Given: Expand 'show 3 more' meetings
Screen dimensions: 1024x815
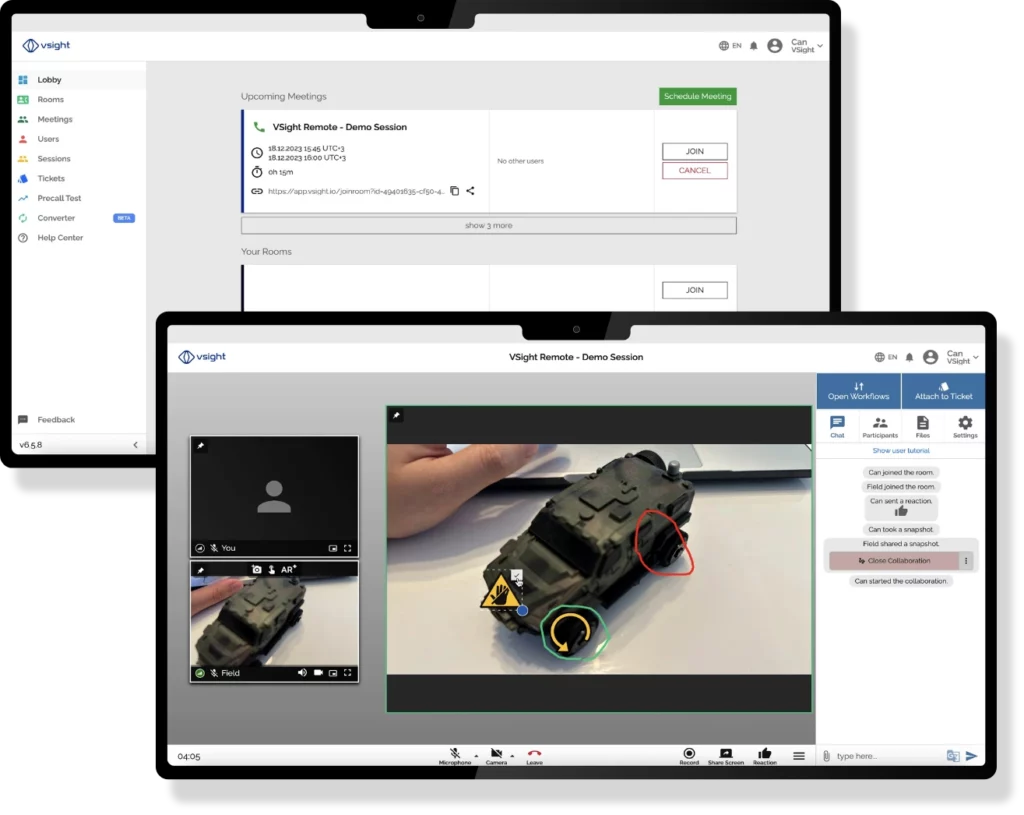Looking at the screenshot, I should tap(488, 225).
